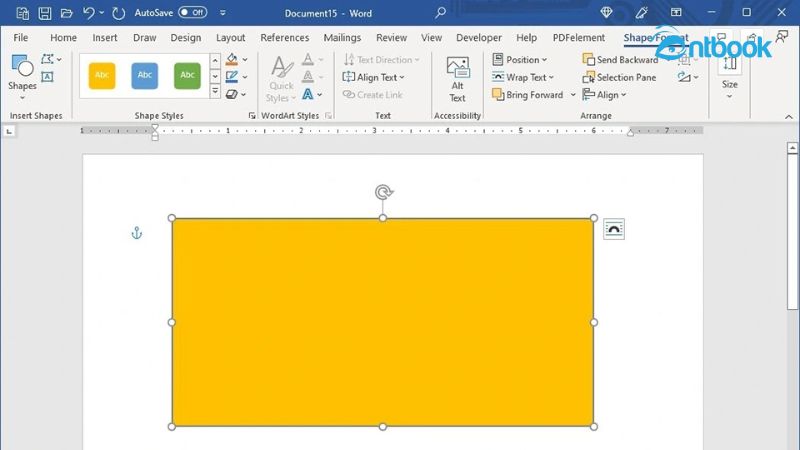The width and height of the screenshot is (800, 450).
Task: Click the rotation handle above the rectangle
Action: [x=382, y=192]
